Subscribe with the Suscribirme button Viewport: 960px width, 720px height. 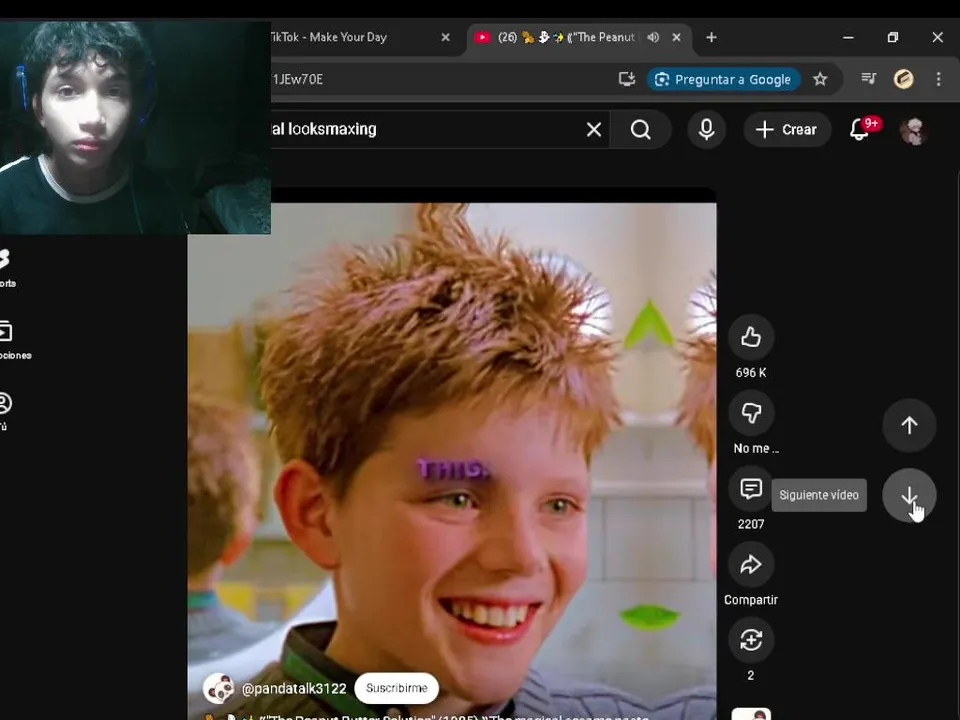click(x=396, y=688)
